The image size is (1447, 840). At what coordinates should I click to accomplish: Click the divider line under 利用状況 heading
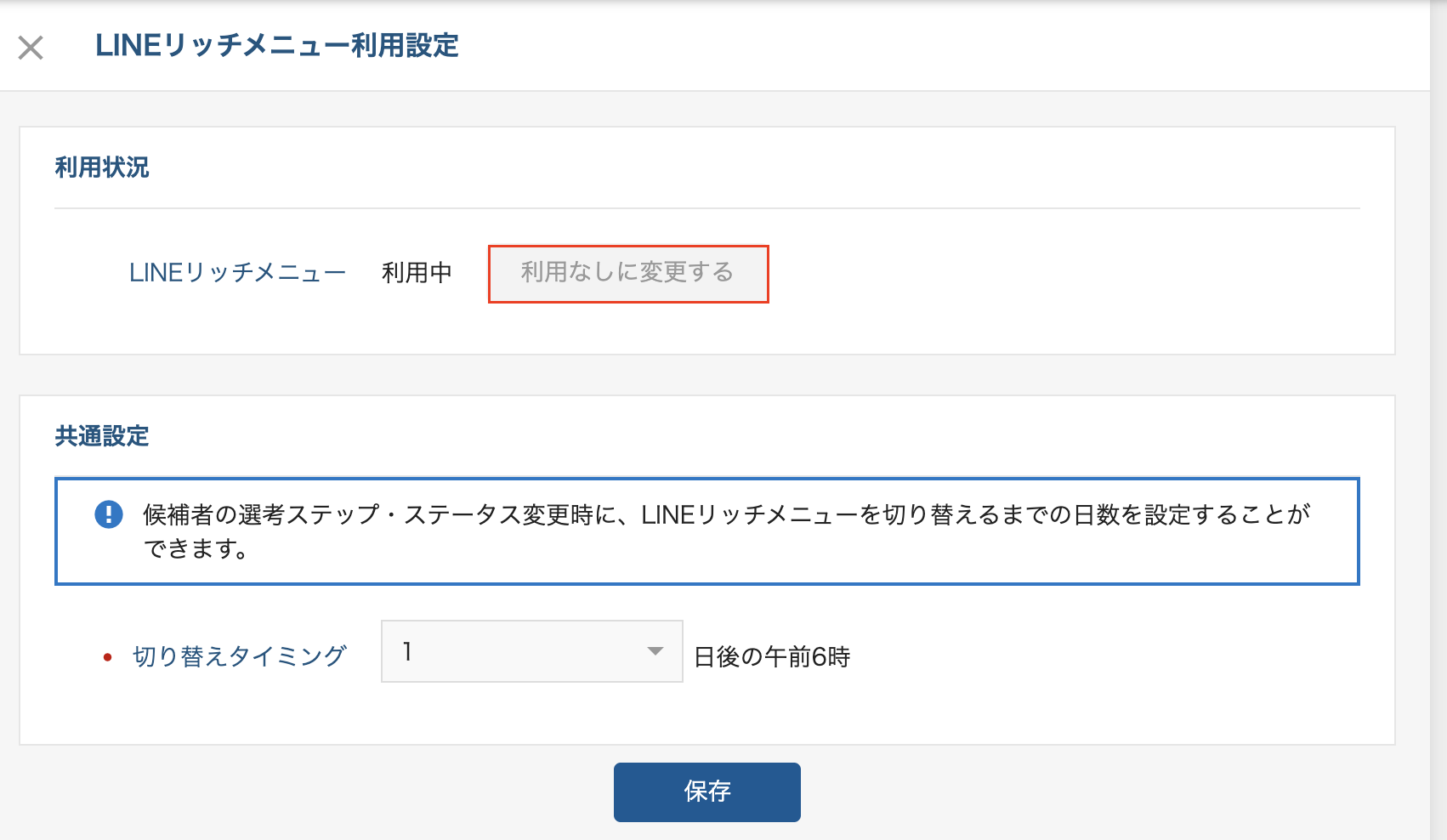[706, 208]
